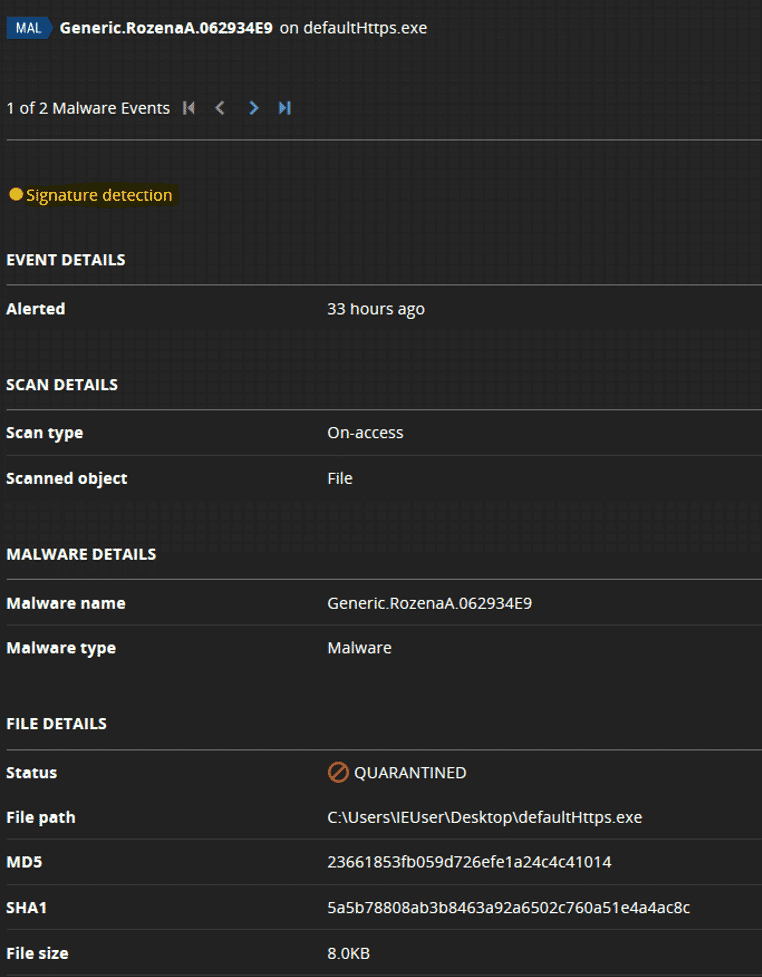Viewport: 762px width, 977px height.
Task: Select the highlighted Signature detection label
Action: point(100,194)
